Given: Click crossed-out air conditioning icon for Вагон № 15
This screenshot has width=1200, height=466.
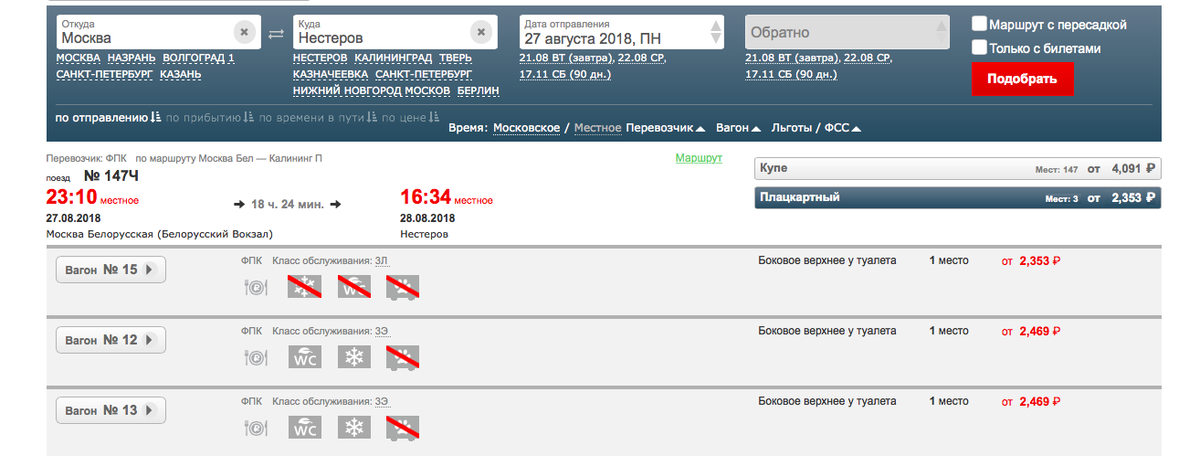Looking at the screenshot, I should [x=305, y=288].
